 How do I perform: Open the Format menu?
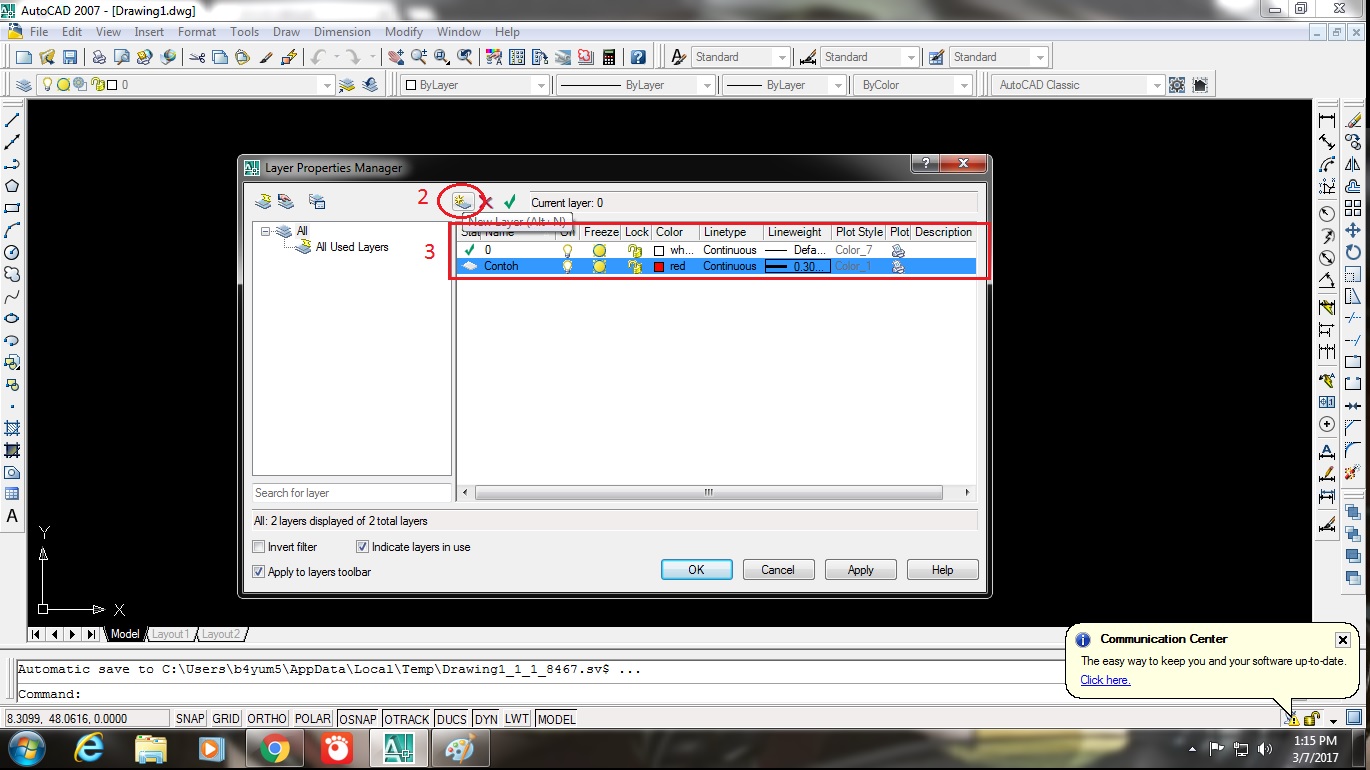tap(197, 31)
